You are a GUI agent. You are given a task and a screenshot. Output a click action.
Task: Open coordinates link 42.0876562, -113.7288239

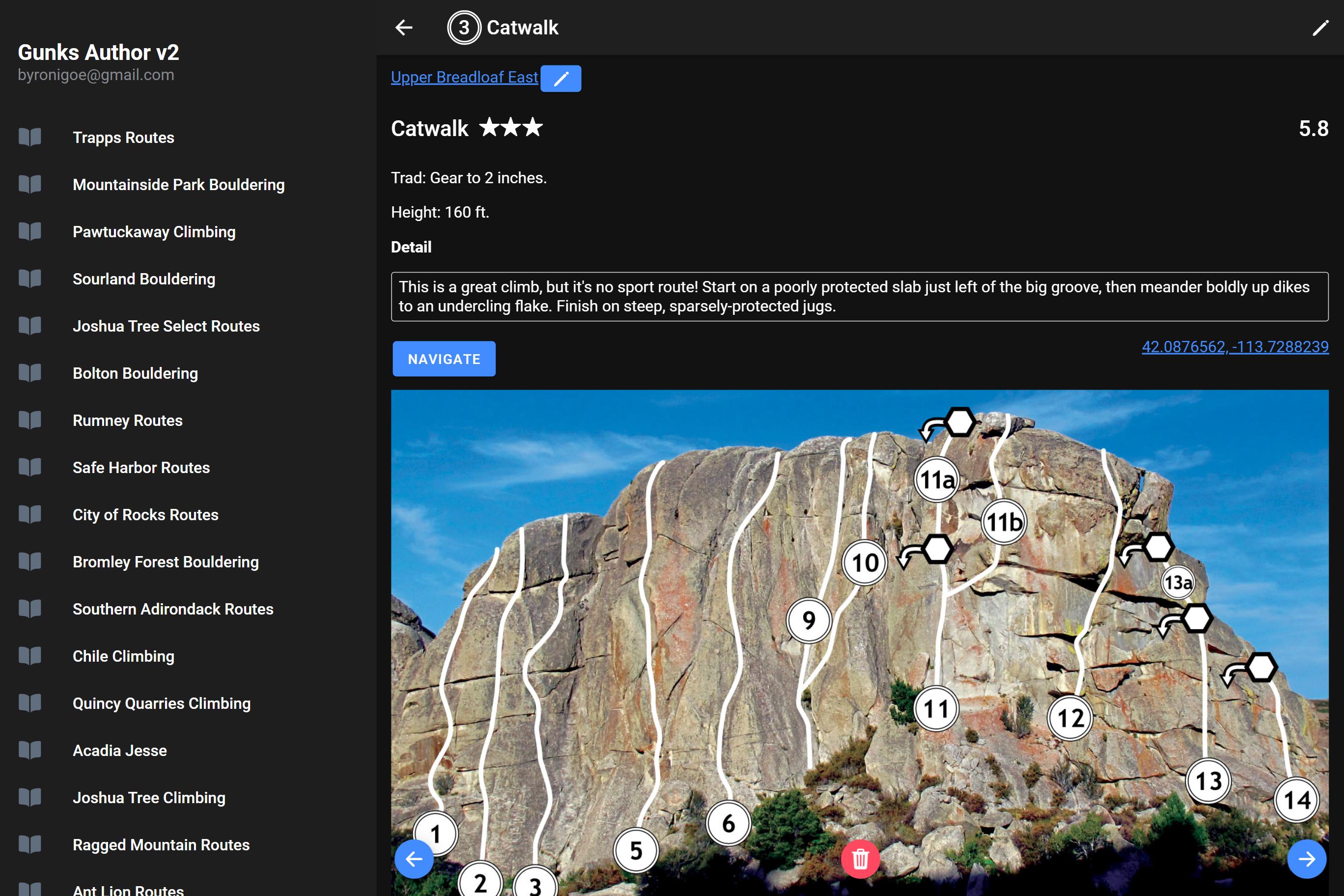(1235, 347)
